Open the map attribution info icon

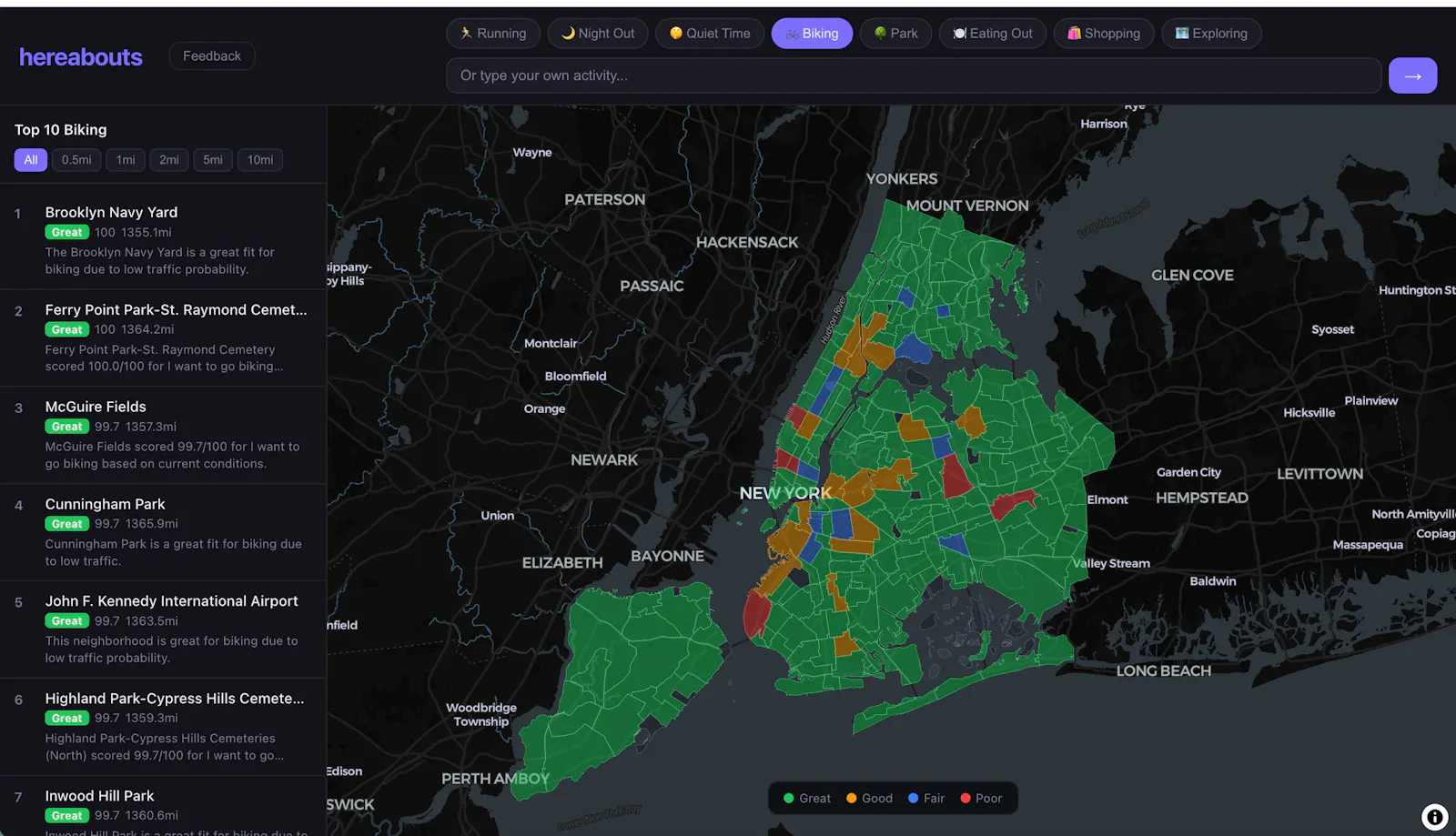point(1434,817)
